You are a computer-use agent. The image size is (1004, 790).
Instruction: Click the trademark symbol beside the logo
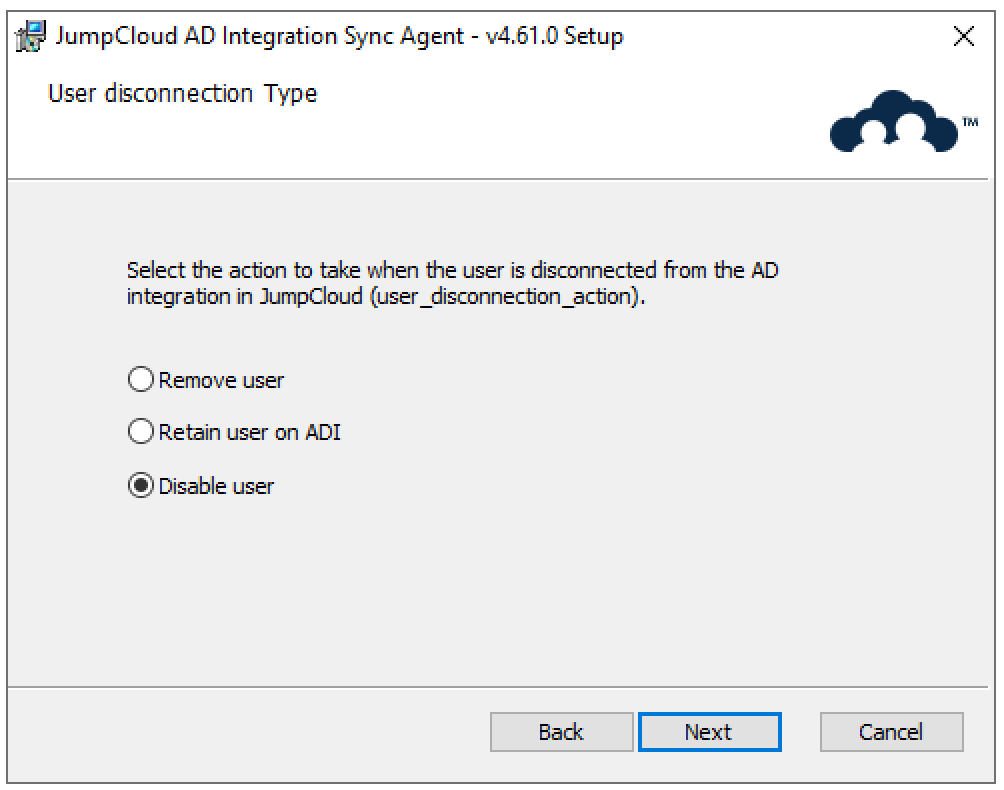click(970, 122)
